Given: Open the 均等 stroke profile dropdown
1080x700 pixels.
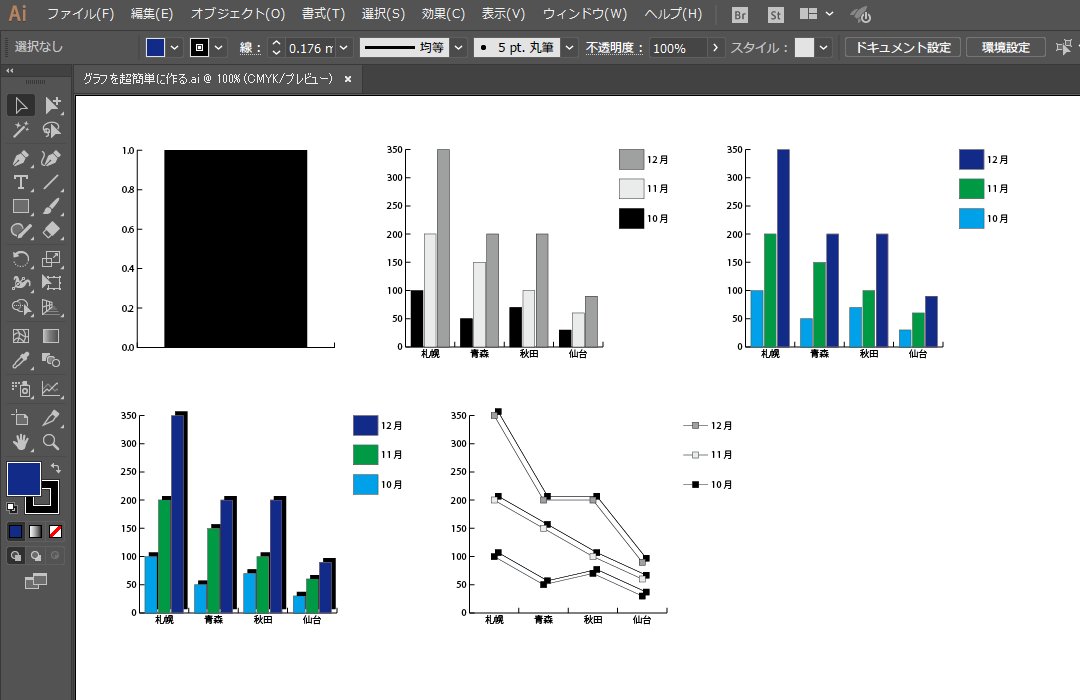Looking at the screenshot, I should pos(458,48).
